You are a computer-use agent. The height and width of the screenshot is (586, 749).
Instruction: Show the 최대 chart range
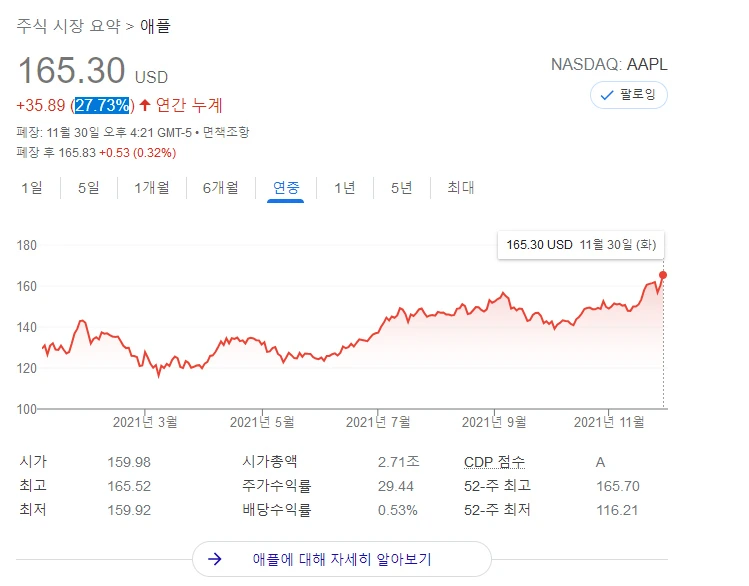(x=461, y=188)
